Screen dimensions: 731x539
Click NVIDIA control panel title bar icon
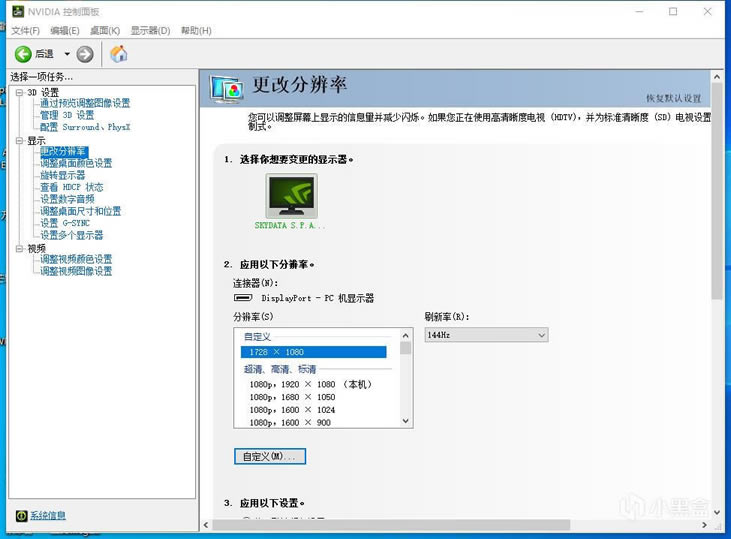coord(17,11)
